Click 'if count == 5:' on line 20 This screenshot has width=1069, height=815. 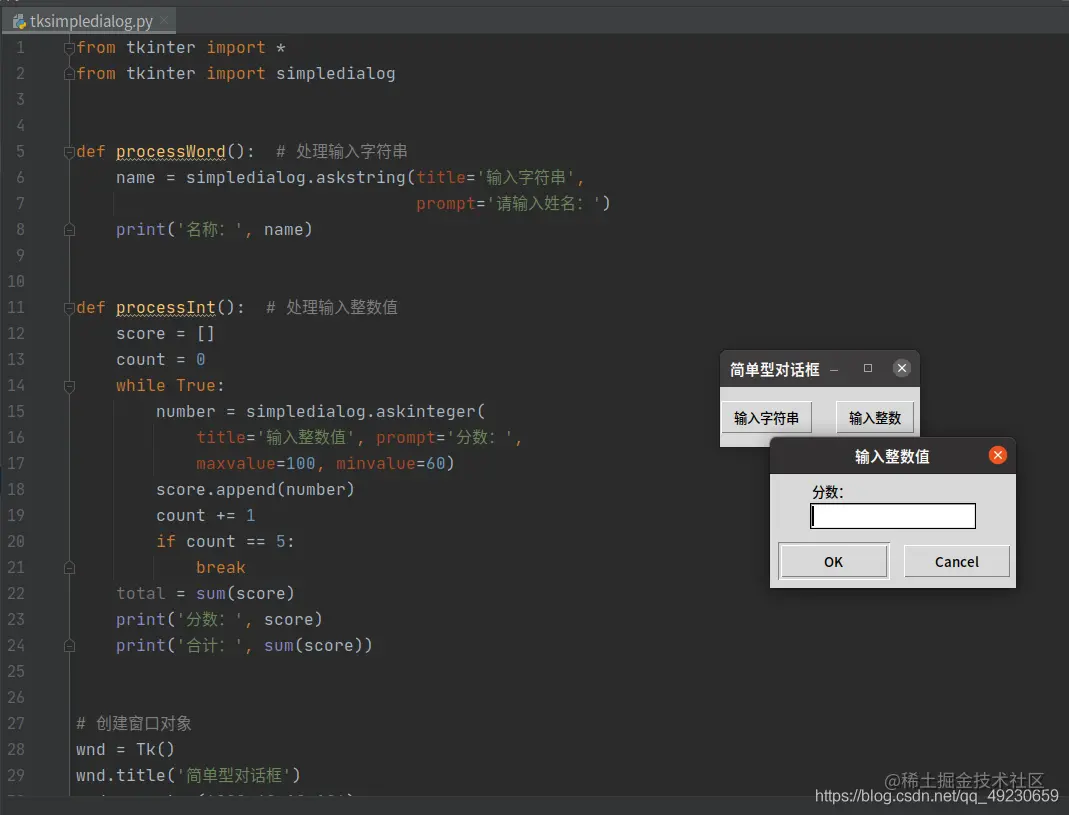225,542
